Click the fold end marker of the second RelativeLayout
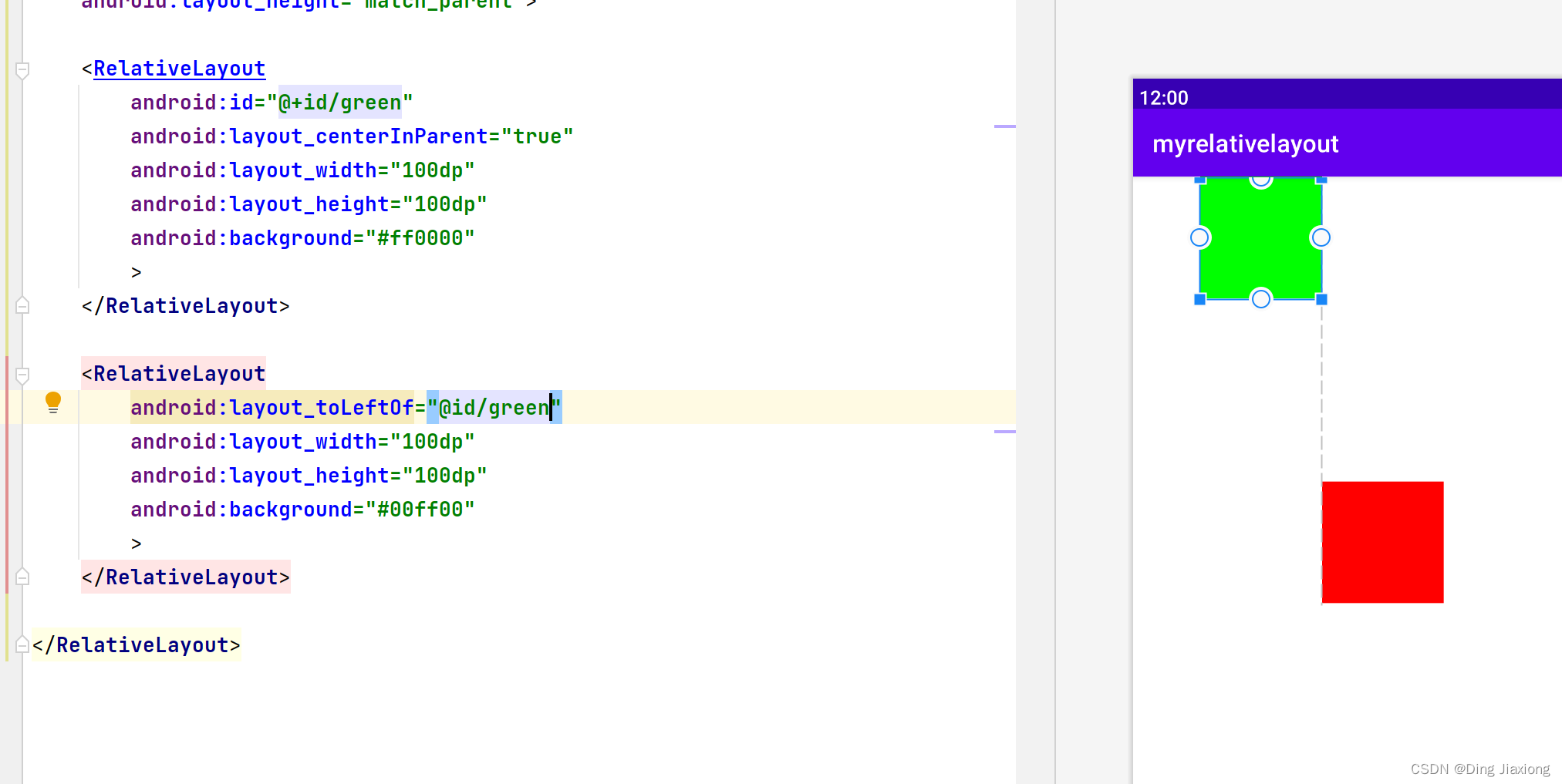The width and height of the screenshot is (1562, 784). 22,577
